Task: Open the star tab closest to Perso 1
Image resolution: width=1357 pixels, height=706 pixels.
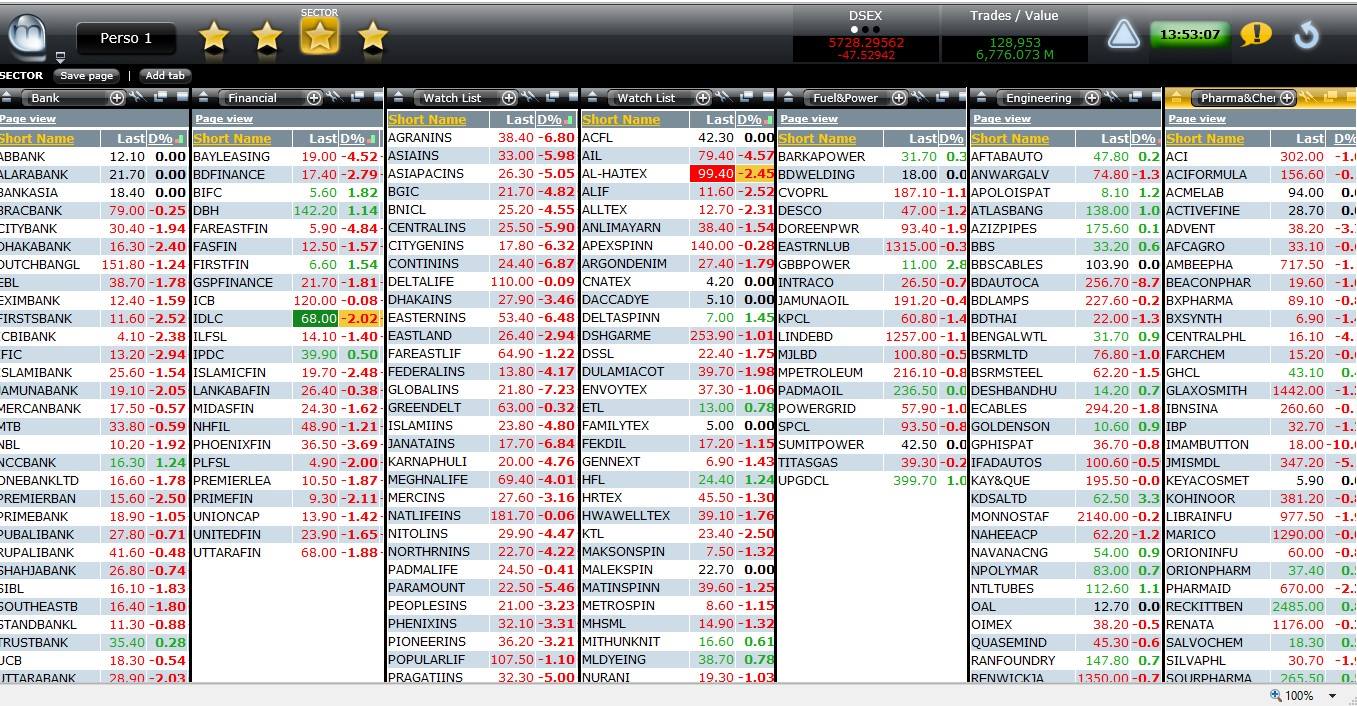Action: tap(214, 38)
